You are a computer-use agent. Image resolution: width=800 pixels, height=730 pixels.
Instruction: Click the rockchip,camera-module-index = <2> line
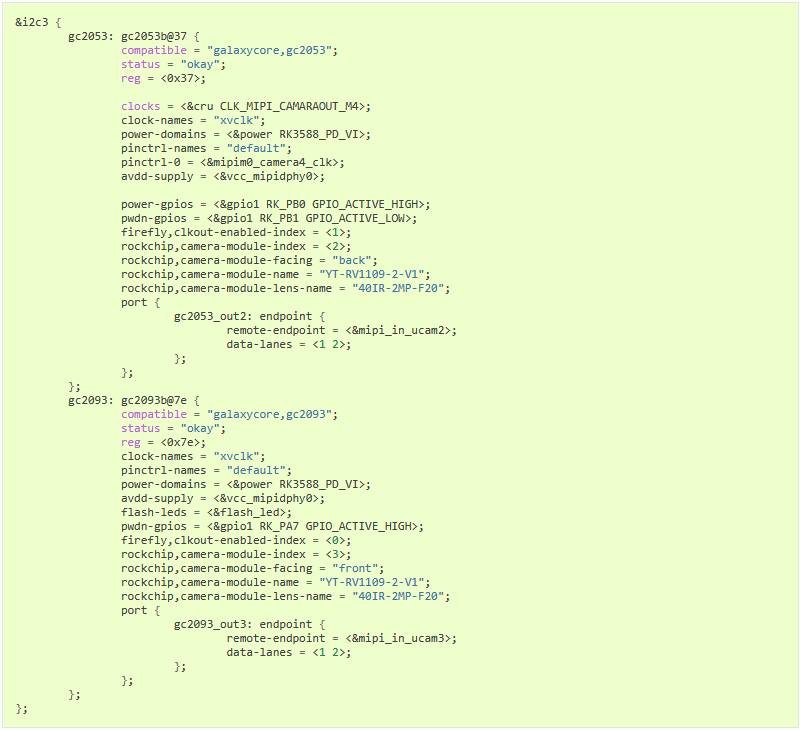(x=236, y=246)
